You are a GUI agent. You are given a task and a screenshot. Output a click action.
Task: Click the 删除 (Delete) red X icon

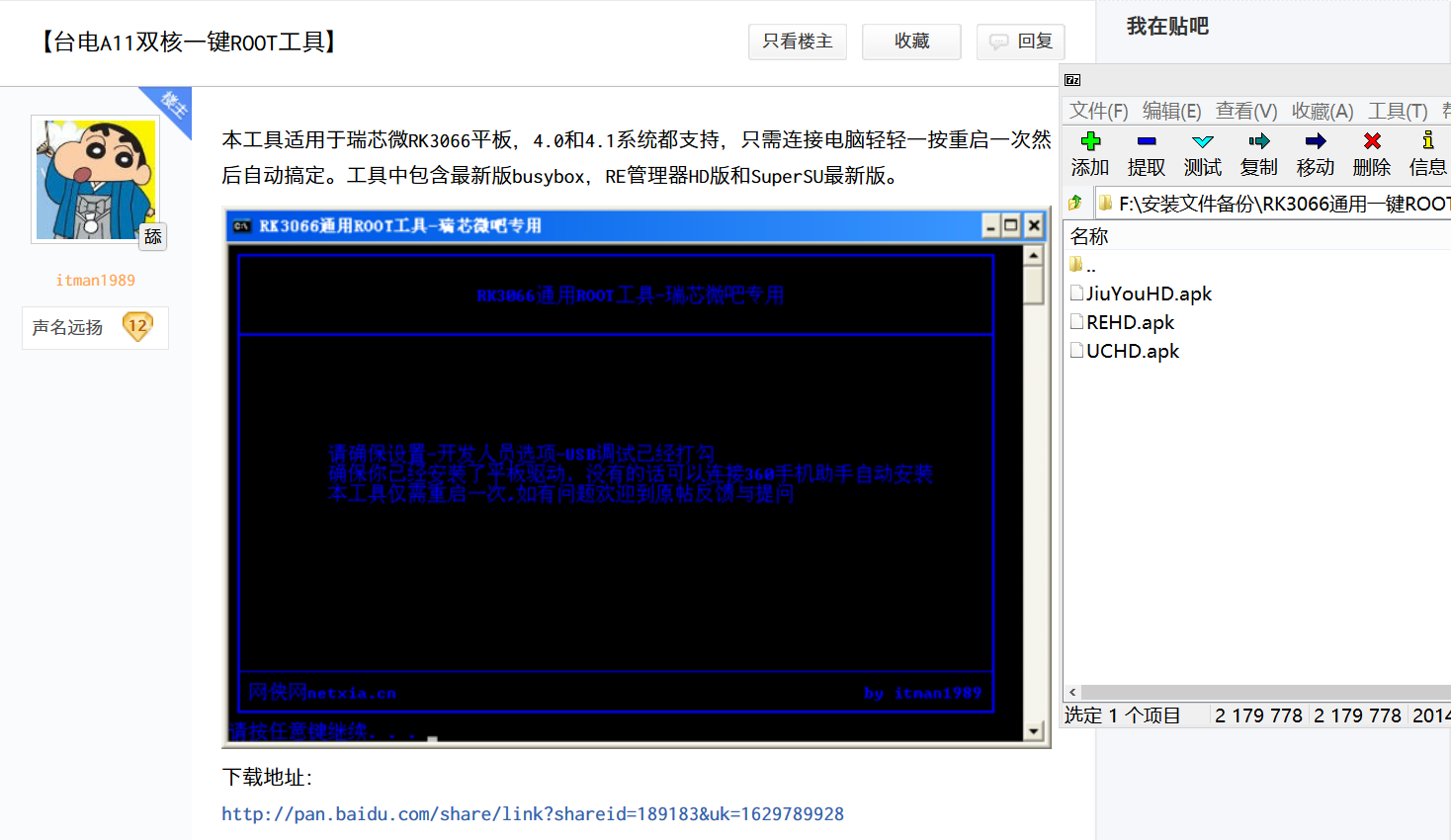click(1372, 141)
